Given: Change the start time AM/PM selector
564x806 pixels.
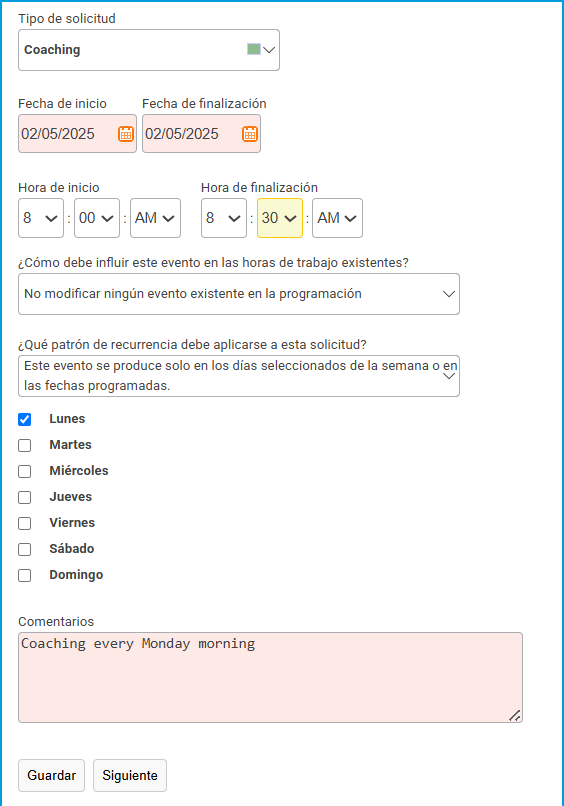Looking at the screenshot, I should [155, 218].
